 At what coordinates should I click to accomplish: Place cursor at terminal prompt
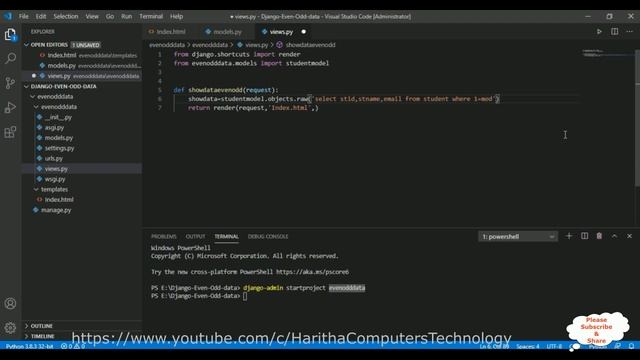tap(244, 296)
